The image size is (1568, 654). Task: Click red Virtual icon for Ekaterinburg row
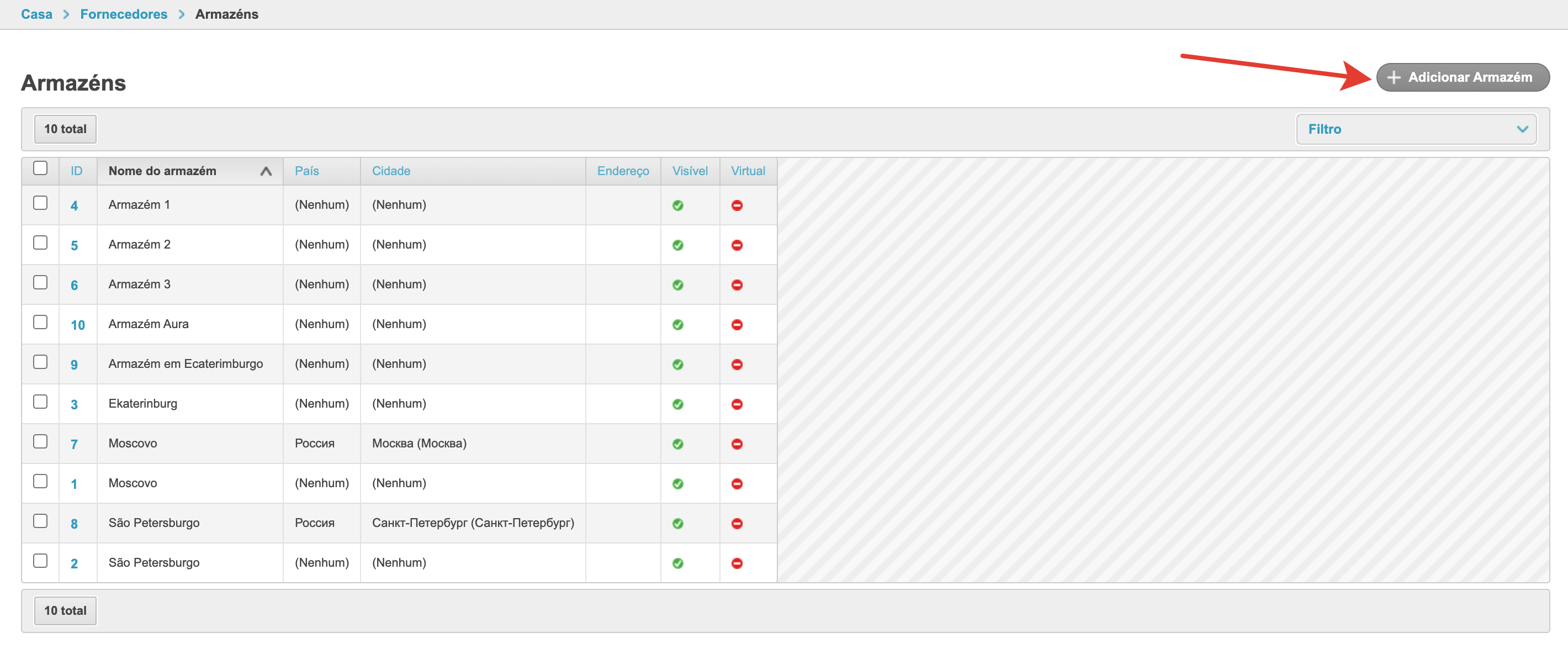point(737,404)
